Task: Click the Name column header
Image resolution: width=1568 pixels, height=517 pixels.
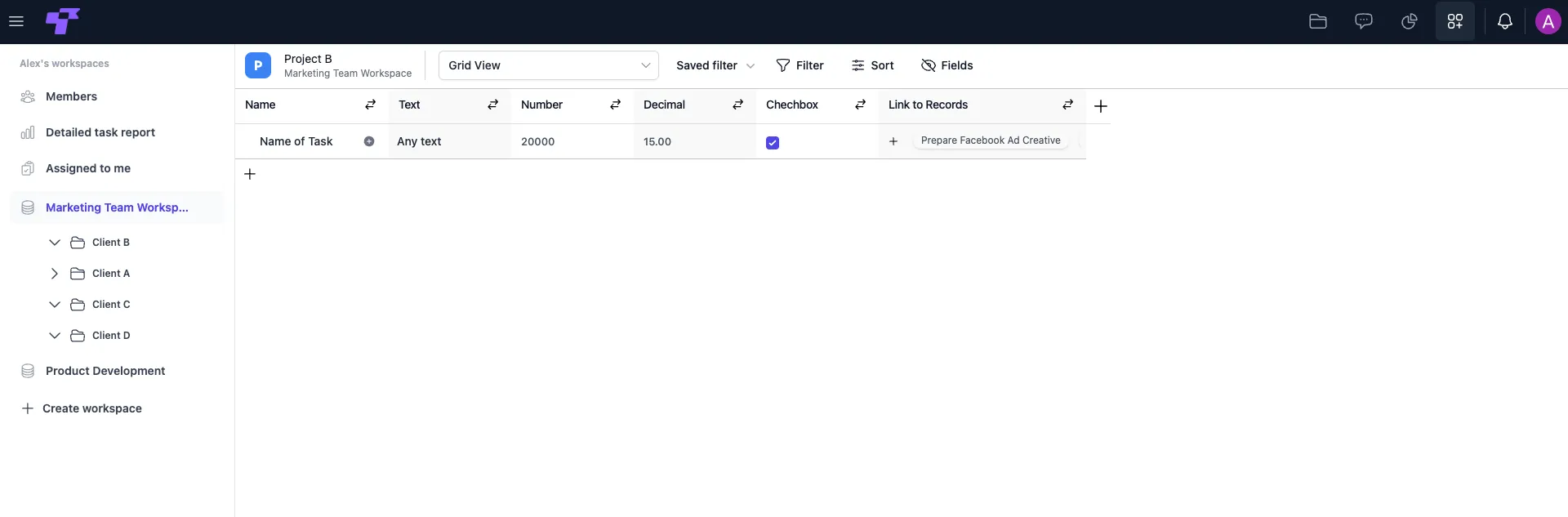Action: point(312,105)
